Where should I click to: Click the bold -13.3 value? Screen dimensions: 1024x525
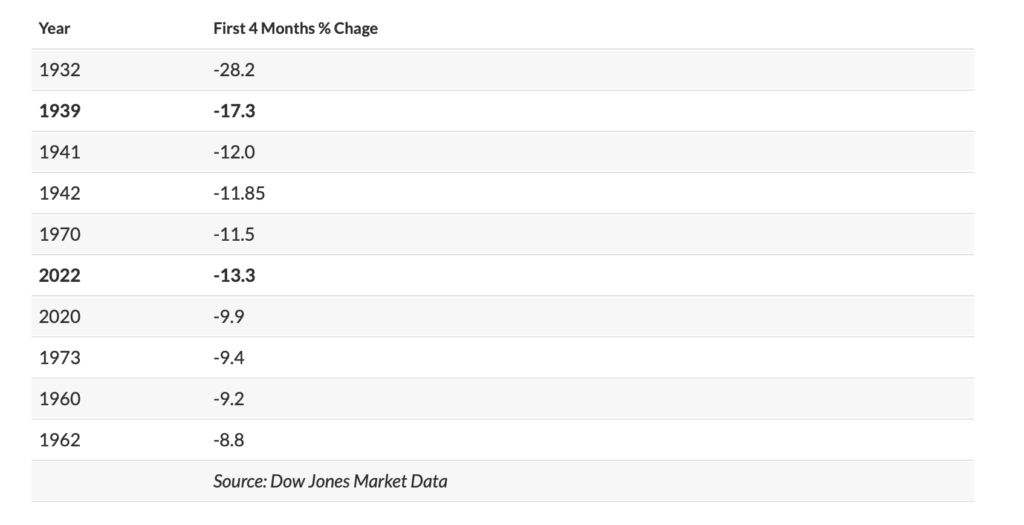click(235, 275)
